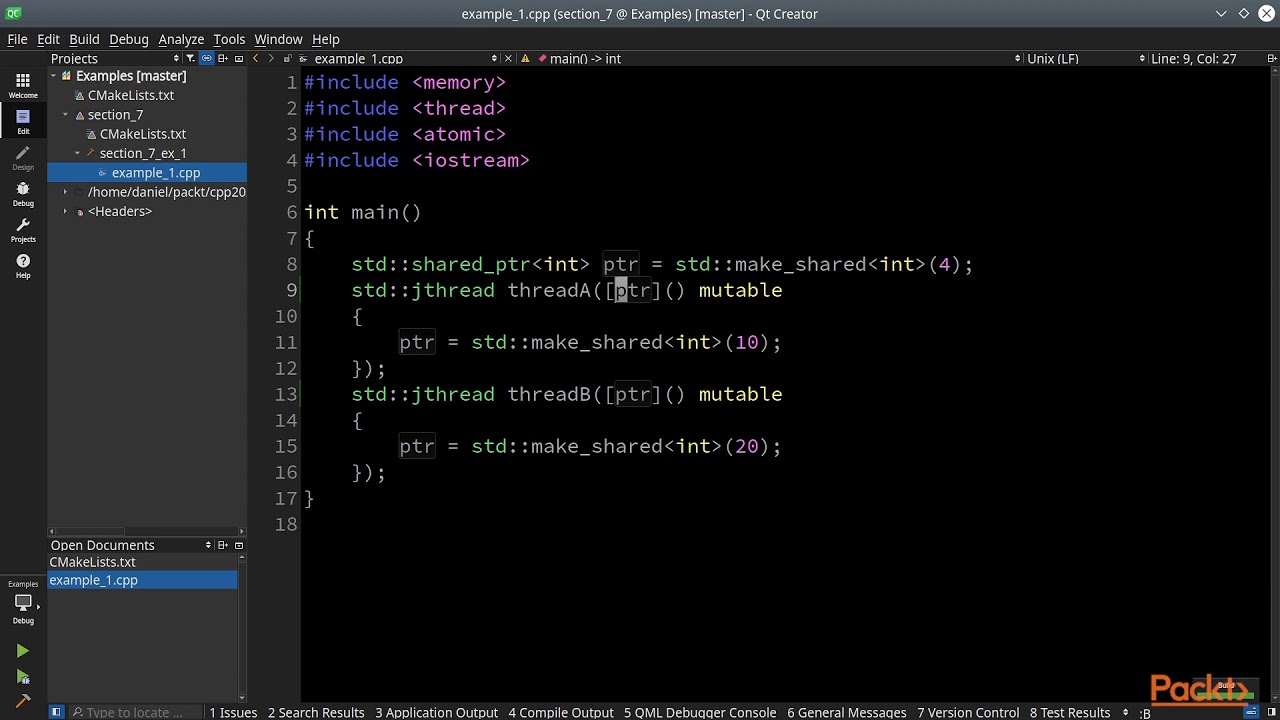Select CMakeLists.txt in Open Documents
Image resolution: width=1280 pixels, height=720 pixels.
tap(142, 562)
